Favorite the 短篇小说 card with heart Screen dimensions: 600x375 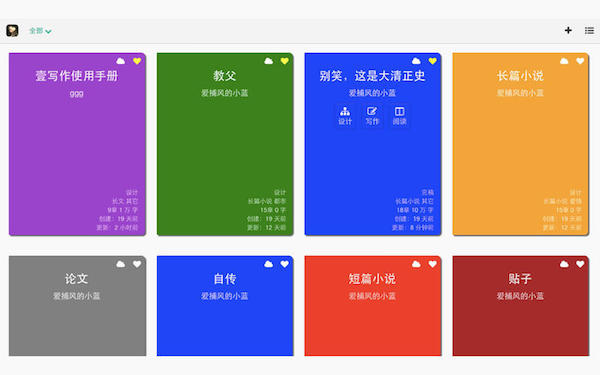tap(432, 264)
